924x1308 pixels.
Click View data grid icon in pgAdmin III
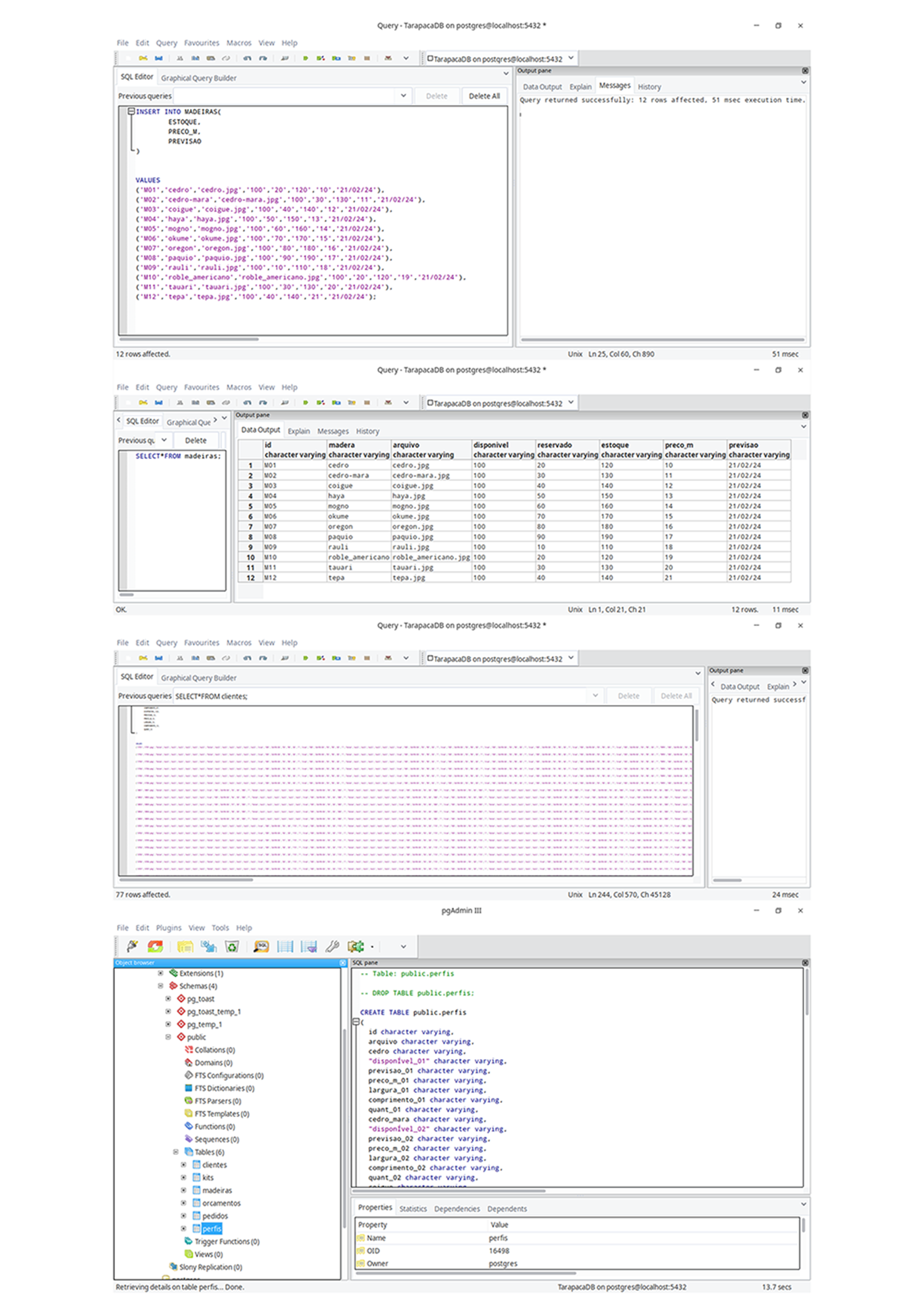pos(285,946)
